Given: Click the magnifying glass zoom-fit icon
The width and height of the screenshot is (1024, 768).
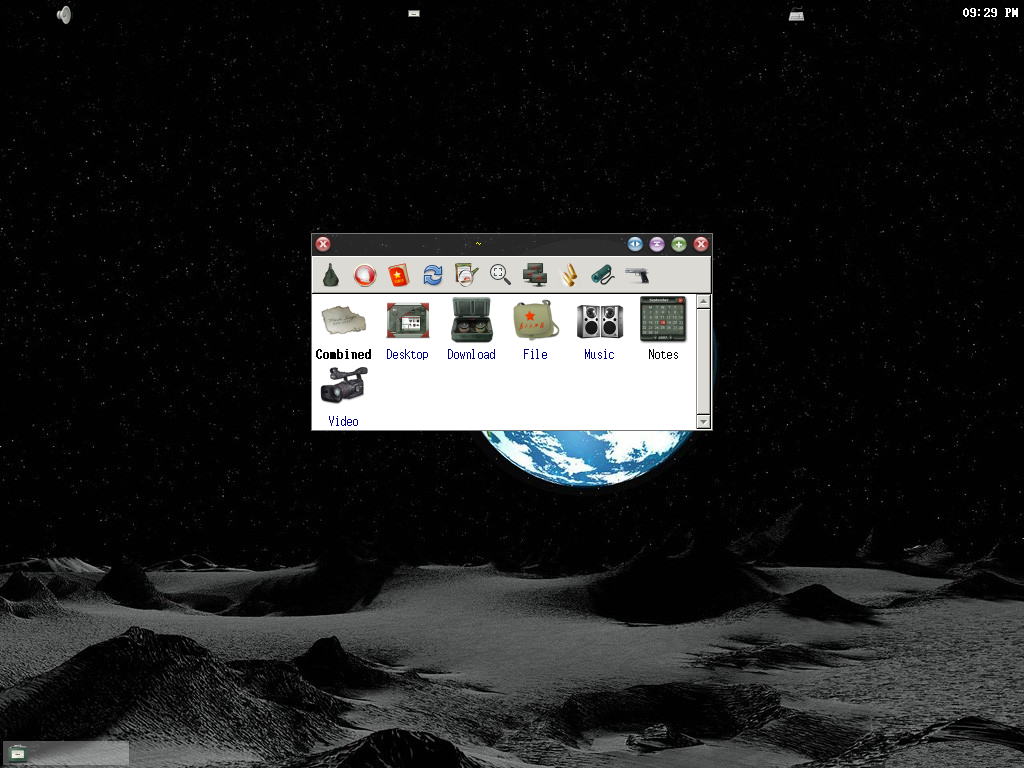Looking at the screenshot, I should pos(500,275).
